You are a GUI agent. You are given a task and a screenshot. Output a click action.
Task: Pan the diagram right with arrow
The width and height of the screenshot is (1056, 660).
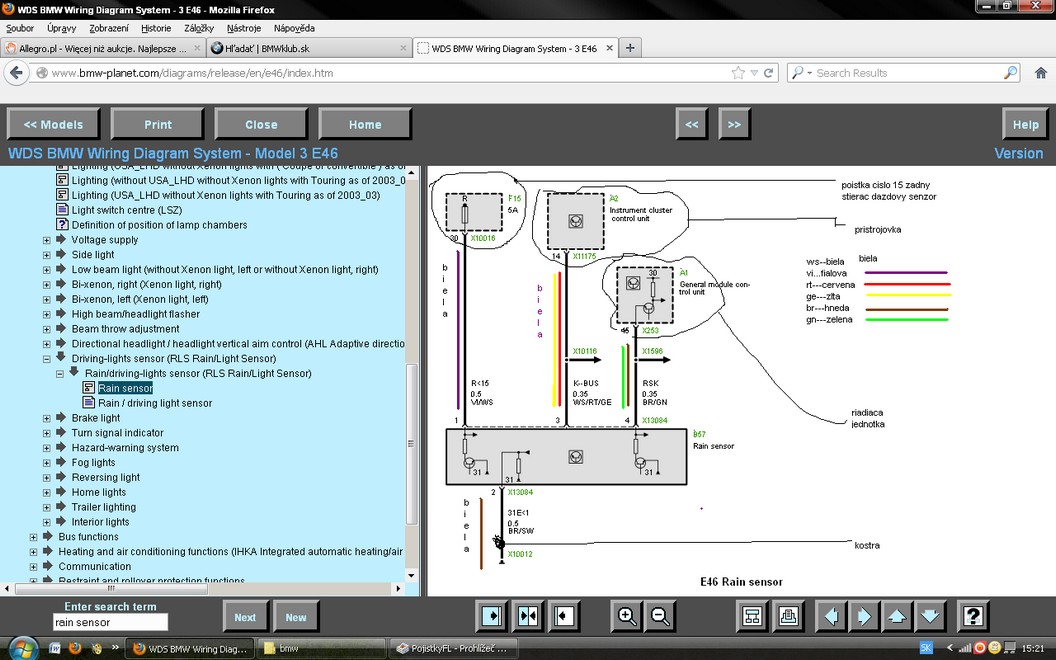863,616
